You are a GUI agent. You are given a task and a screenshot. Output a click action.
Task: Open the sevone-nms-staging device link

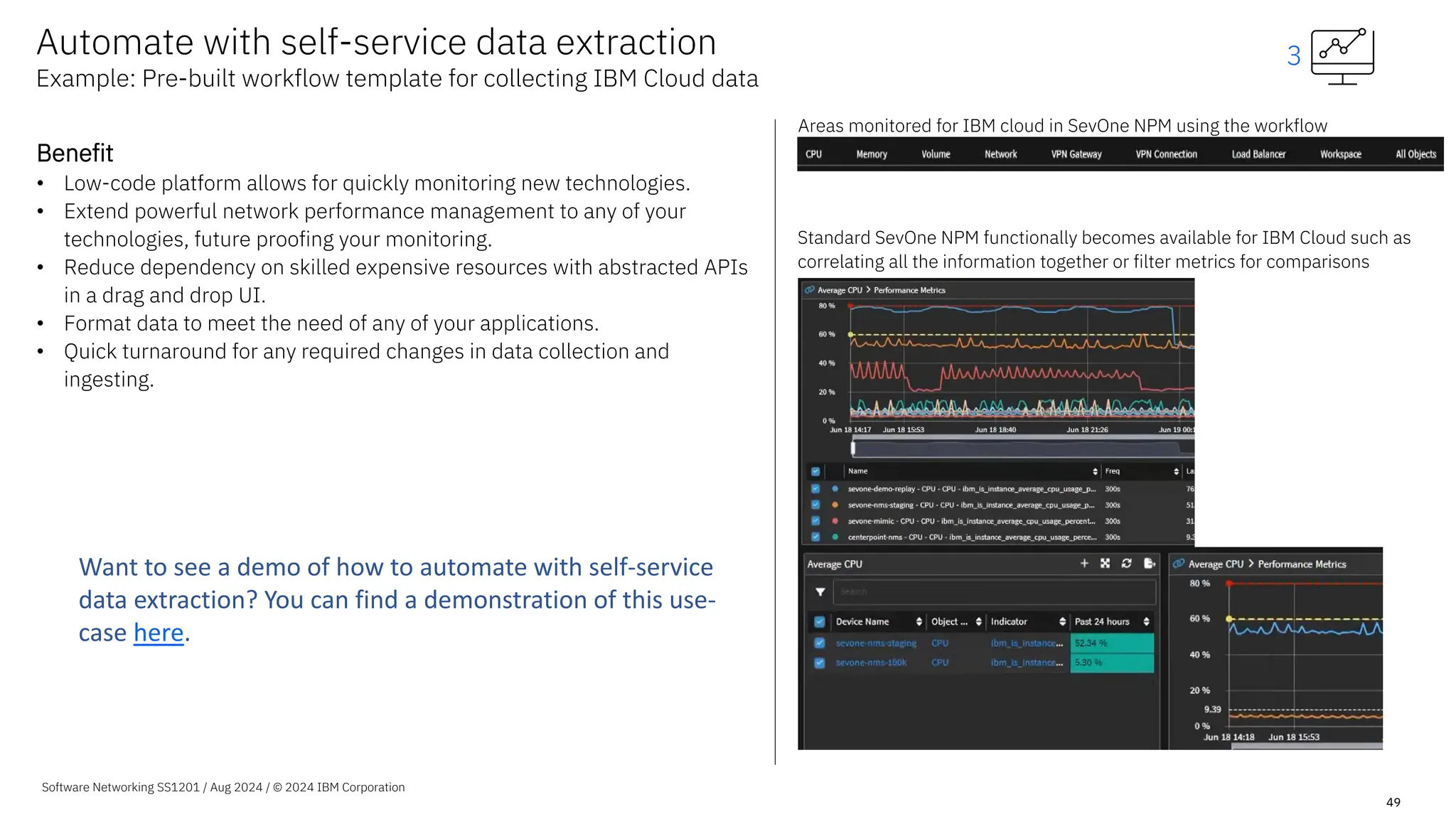876,643
